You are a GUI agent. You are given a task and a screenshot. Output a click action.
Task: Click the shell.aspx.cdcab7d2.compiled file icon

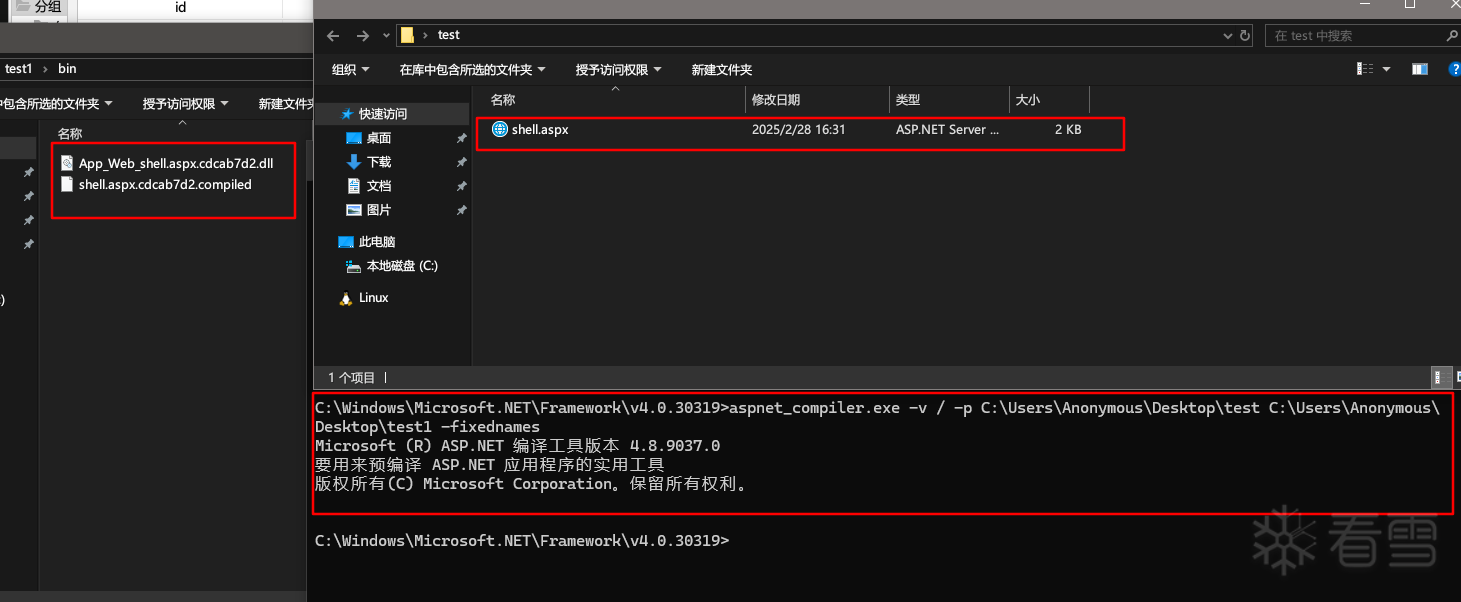pyautogui.click(x=67, y=185)
